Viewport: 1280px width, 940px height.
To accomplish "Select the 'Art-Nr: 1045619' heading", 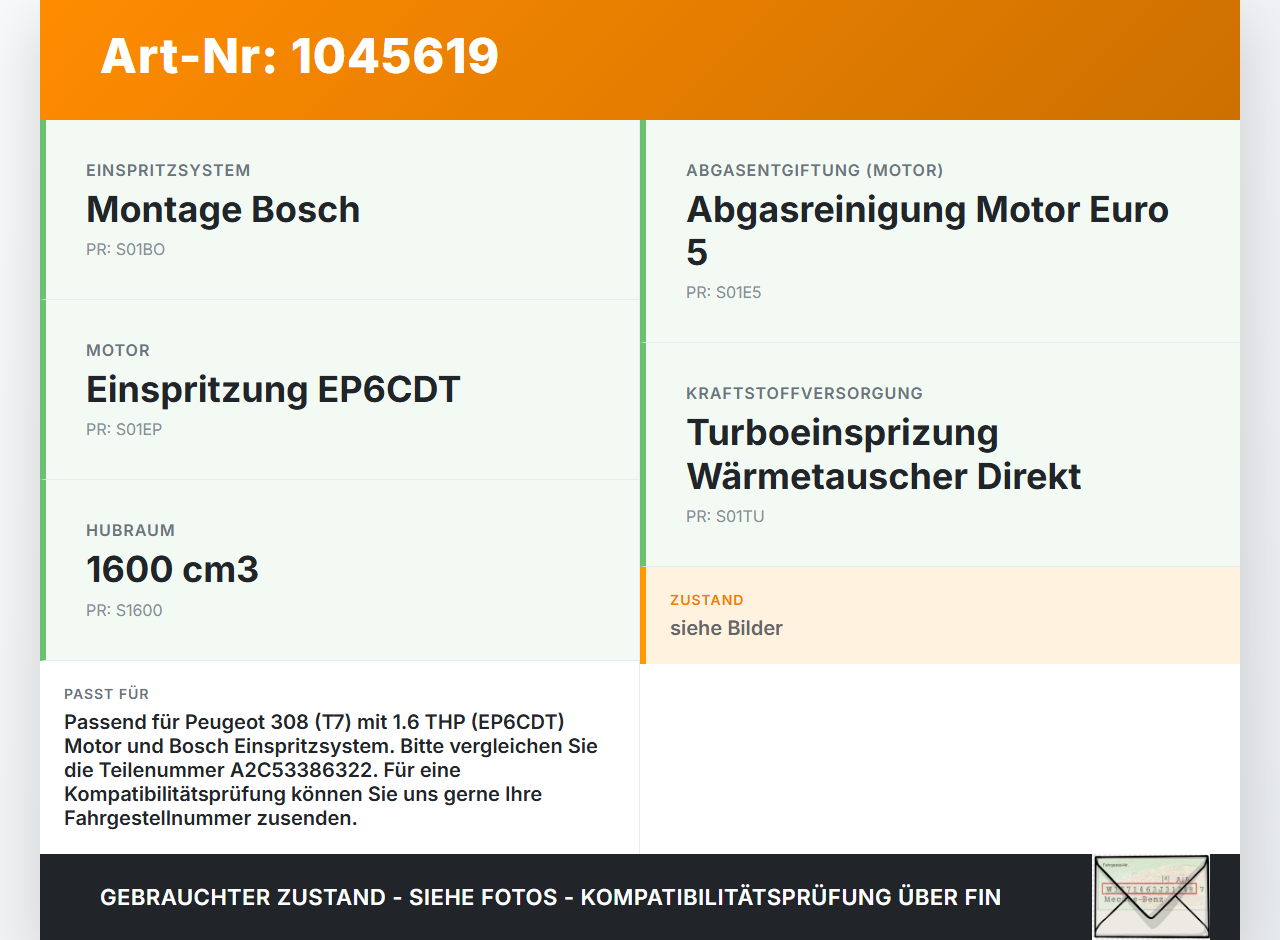I will pos(299,56).
